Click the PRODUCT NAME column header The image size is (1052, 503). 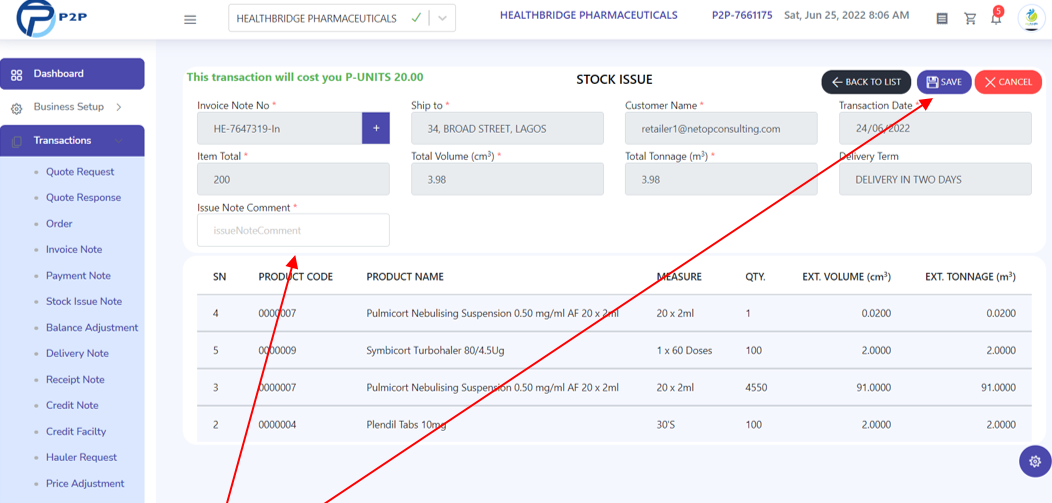(405, 277)
